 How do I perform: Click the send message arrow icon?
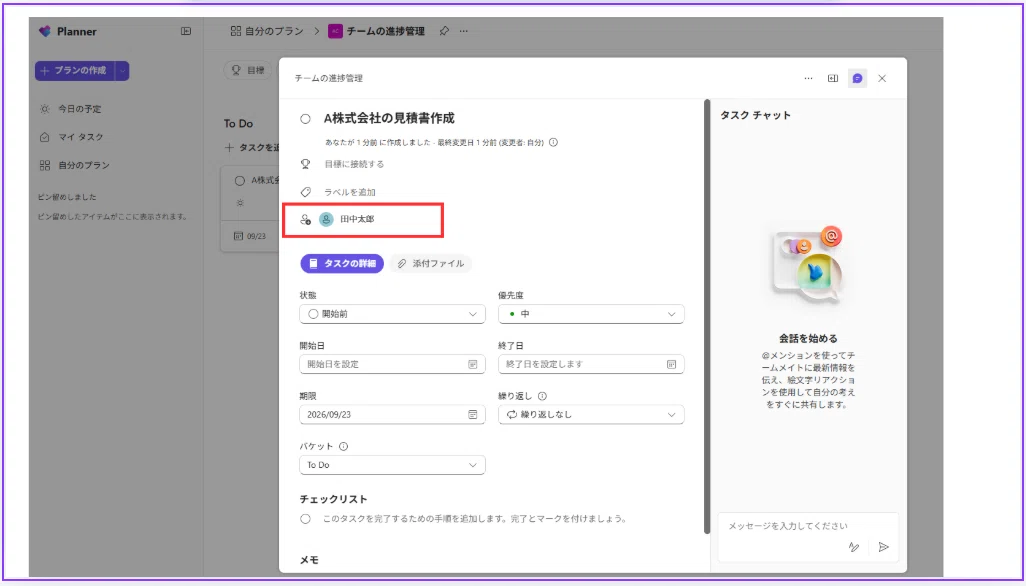883,547
